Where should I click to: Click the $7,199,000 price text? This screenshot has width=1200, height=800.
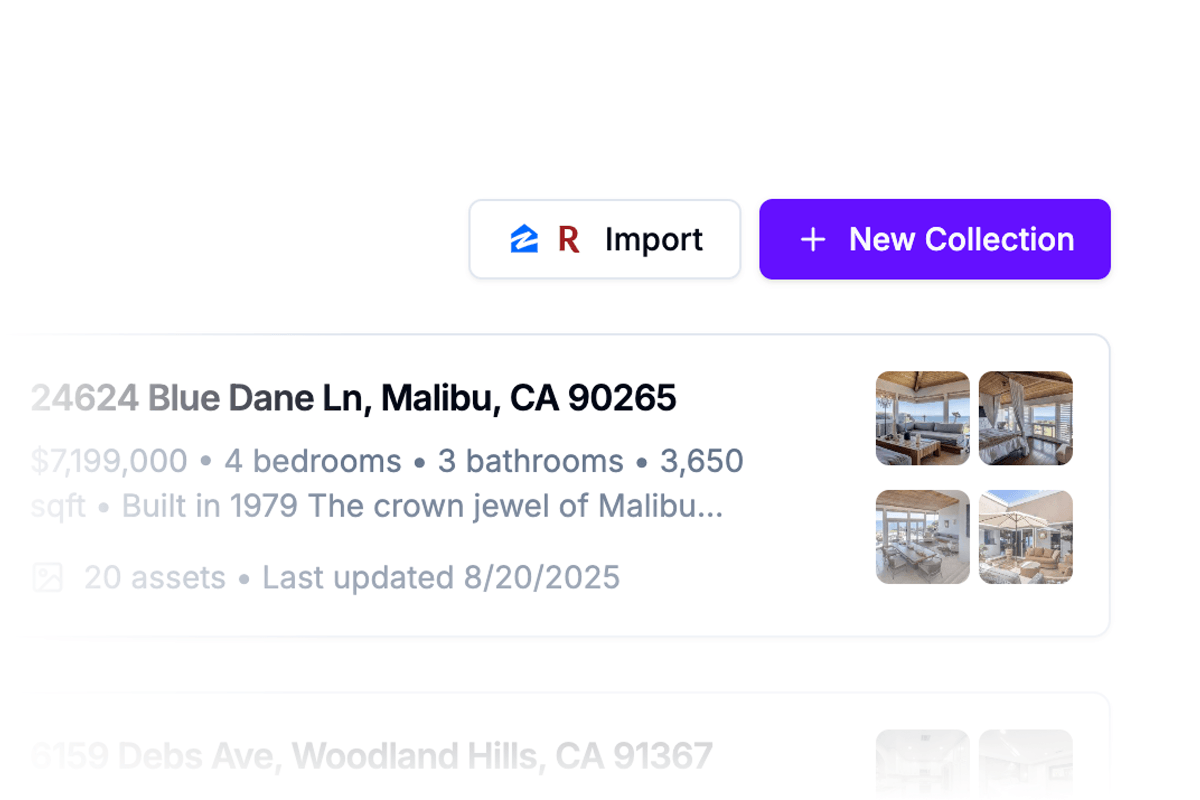[x=109, y=461]
